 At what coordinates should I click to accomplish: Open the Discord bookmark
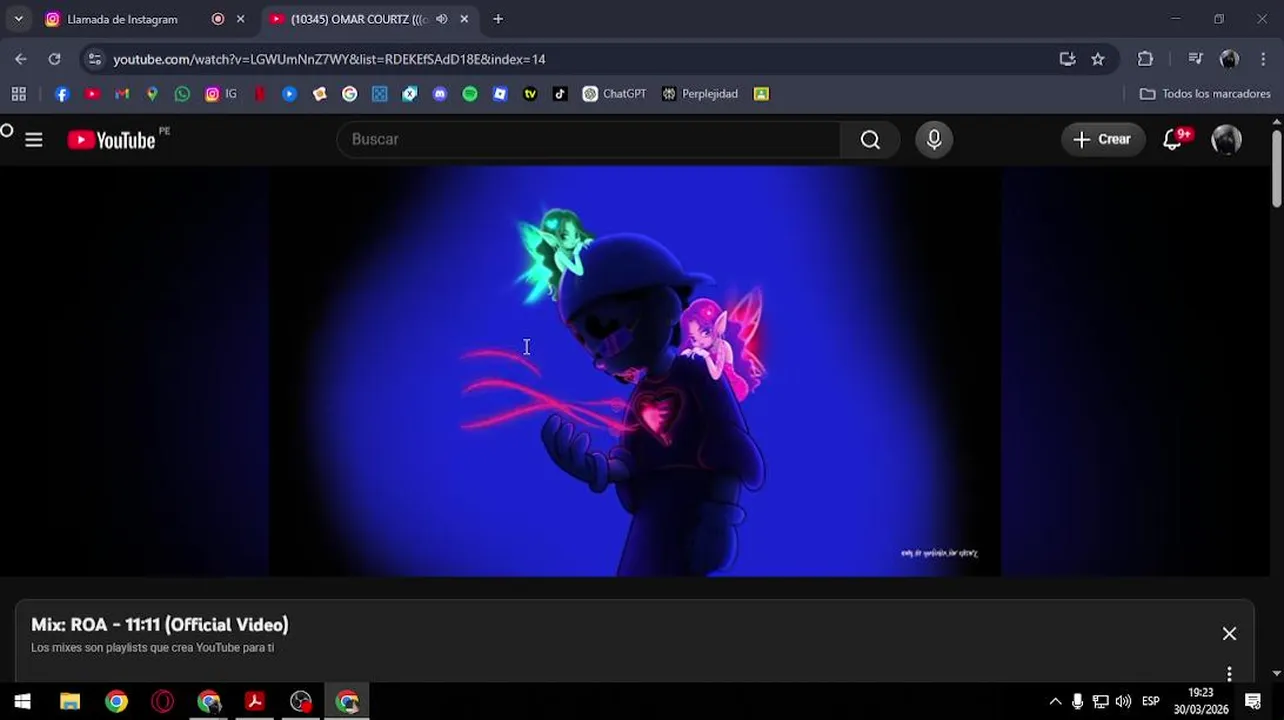[439, 94]
